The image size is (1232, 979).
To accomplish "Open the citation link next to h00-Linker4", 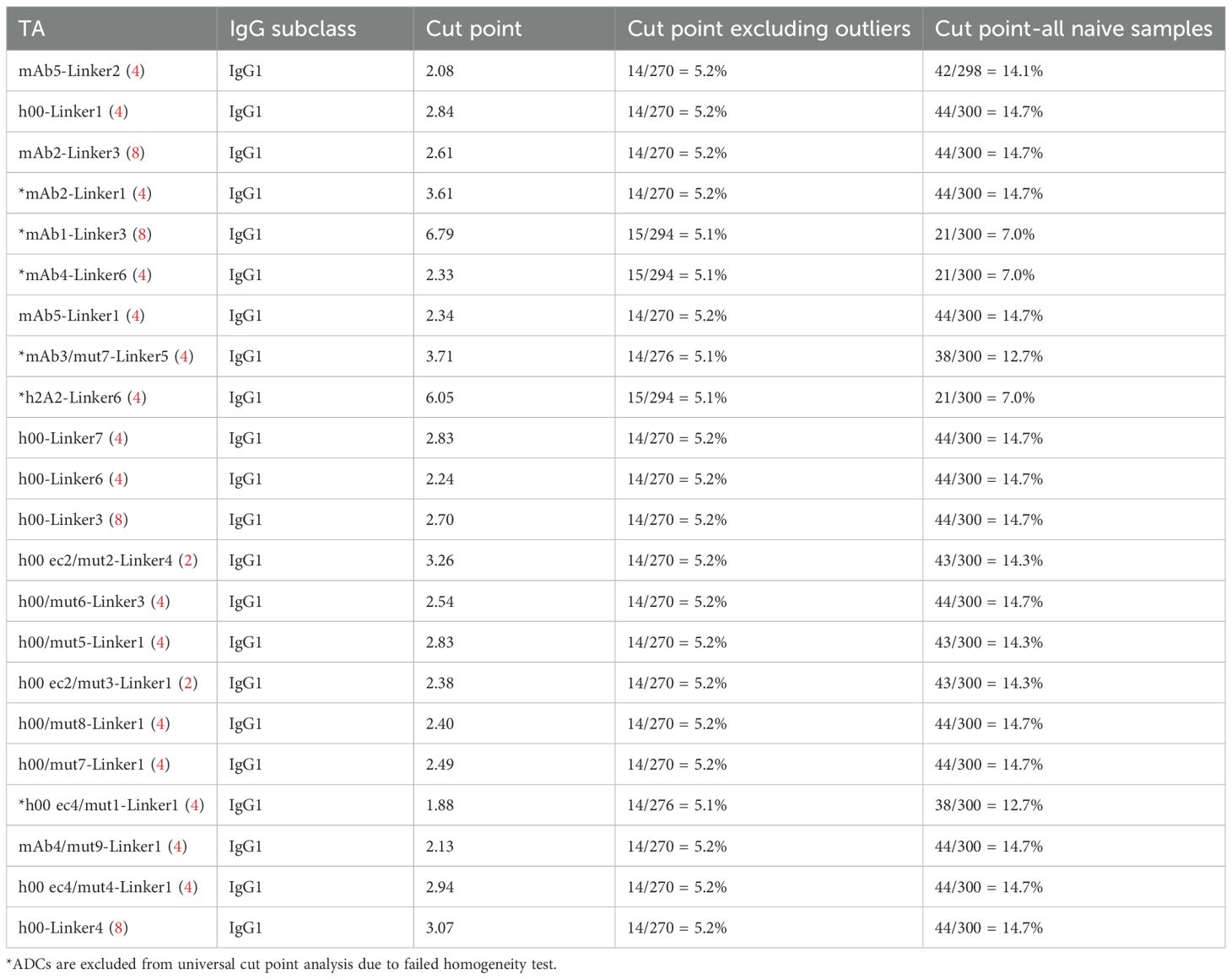I will [x=119, y=928].
